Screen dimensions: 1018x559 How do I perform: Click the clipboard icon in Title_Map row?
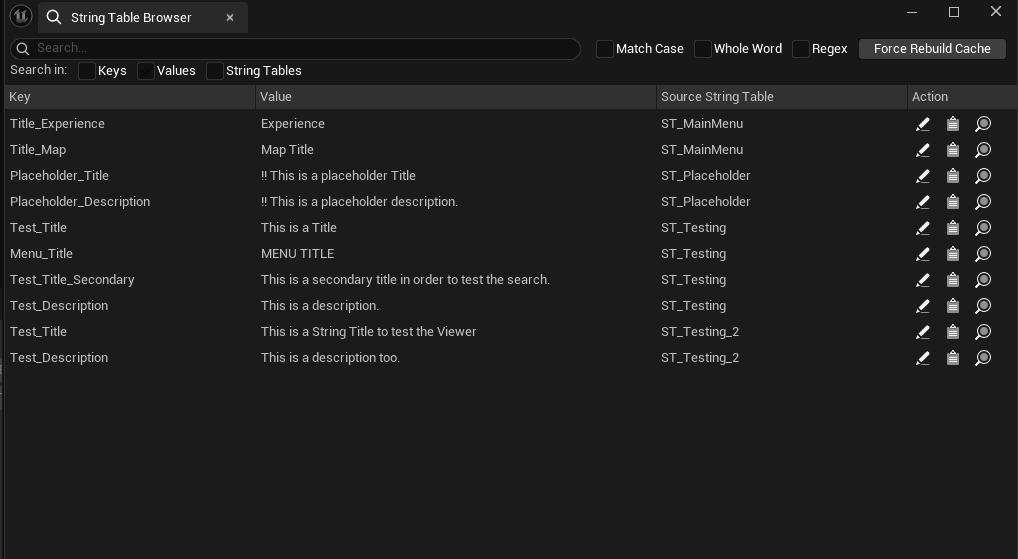pos(952,150)
